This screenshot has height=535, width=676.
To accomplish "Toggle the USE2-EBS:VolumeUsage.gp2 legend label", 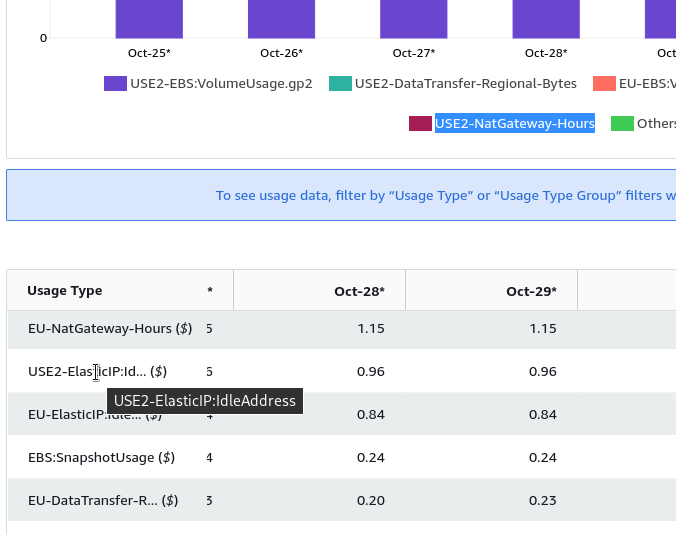I will point(221,84).
